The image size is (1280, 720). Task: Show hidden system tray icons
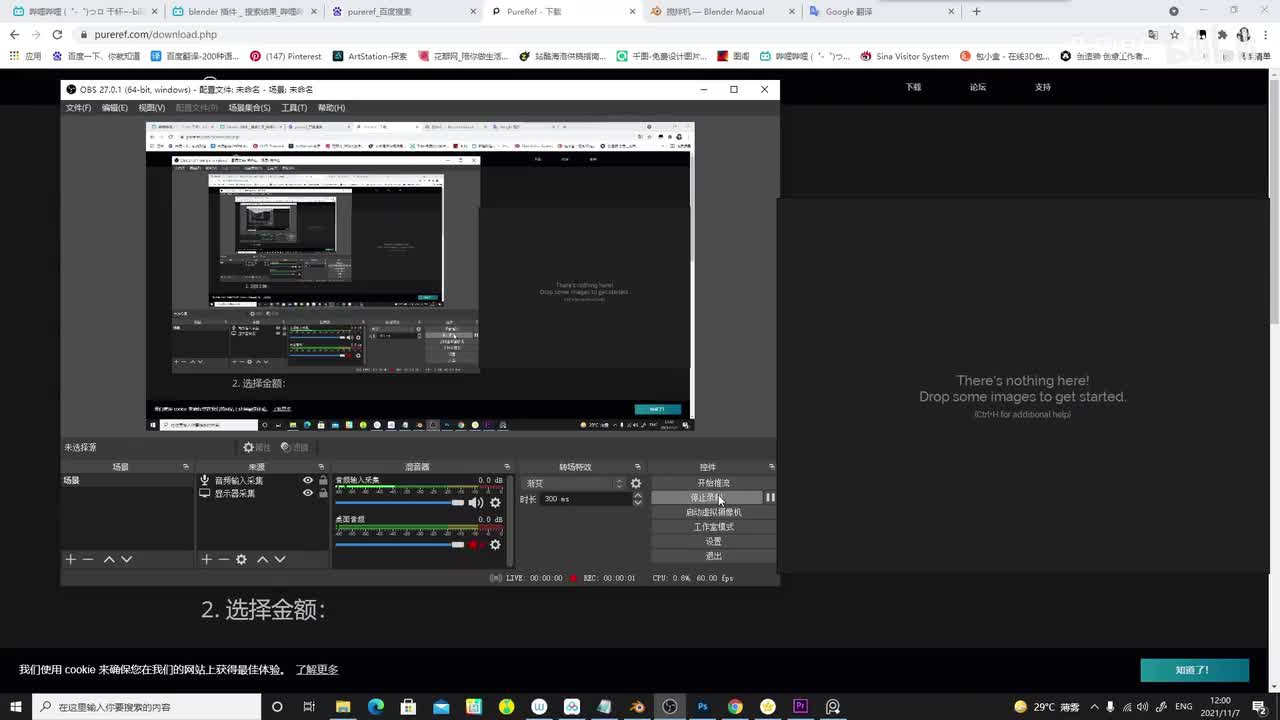(x=1095, y=707)
